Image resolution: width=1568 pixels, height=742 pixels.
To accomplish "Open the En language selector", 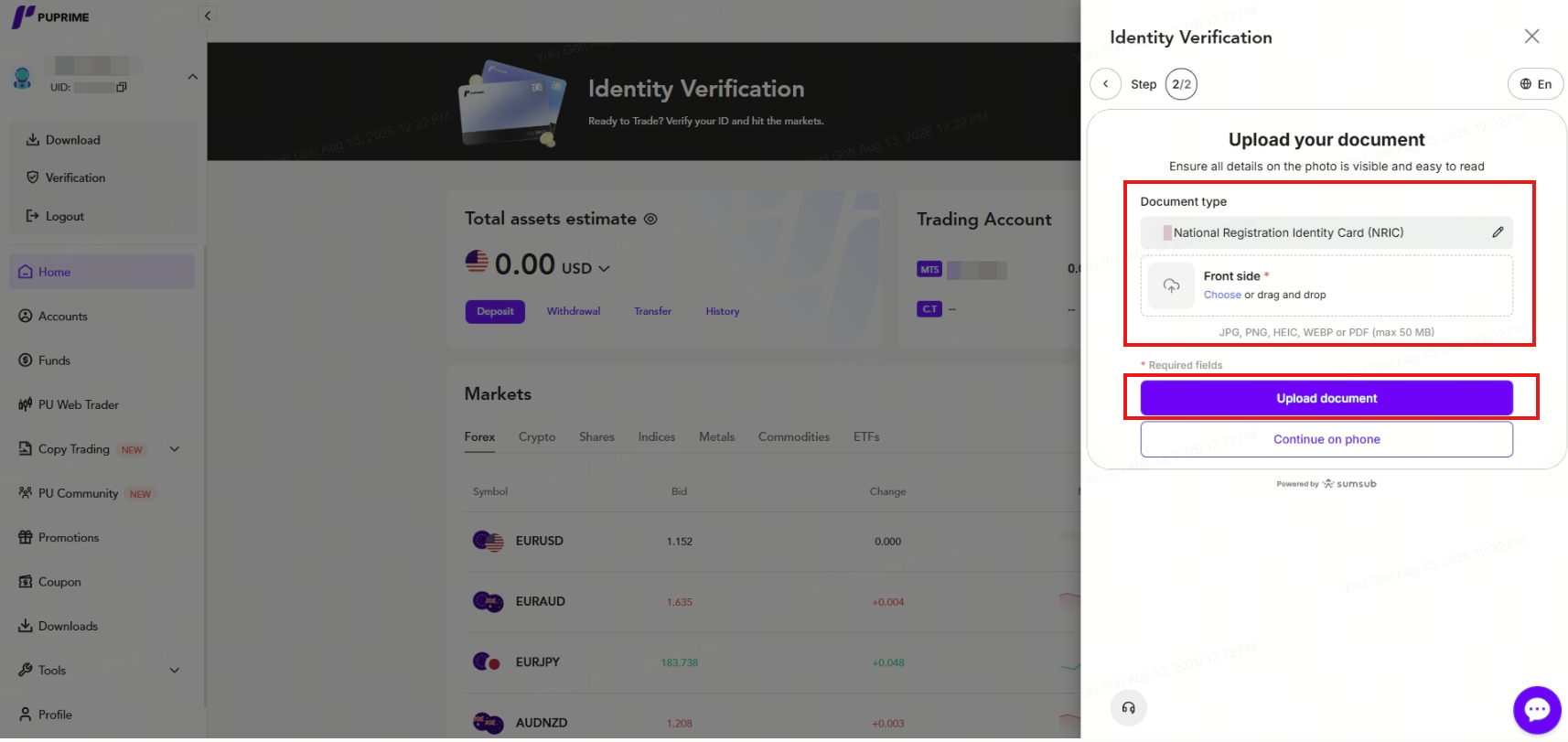I will [1535, 84].
